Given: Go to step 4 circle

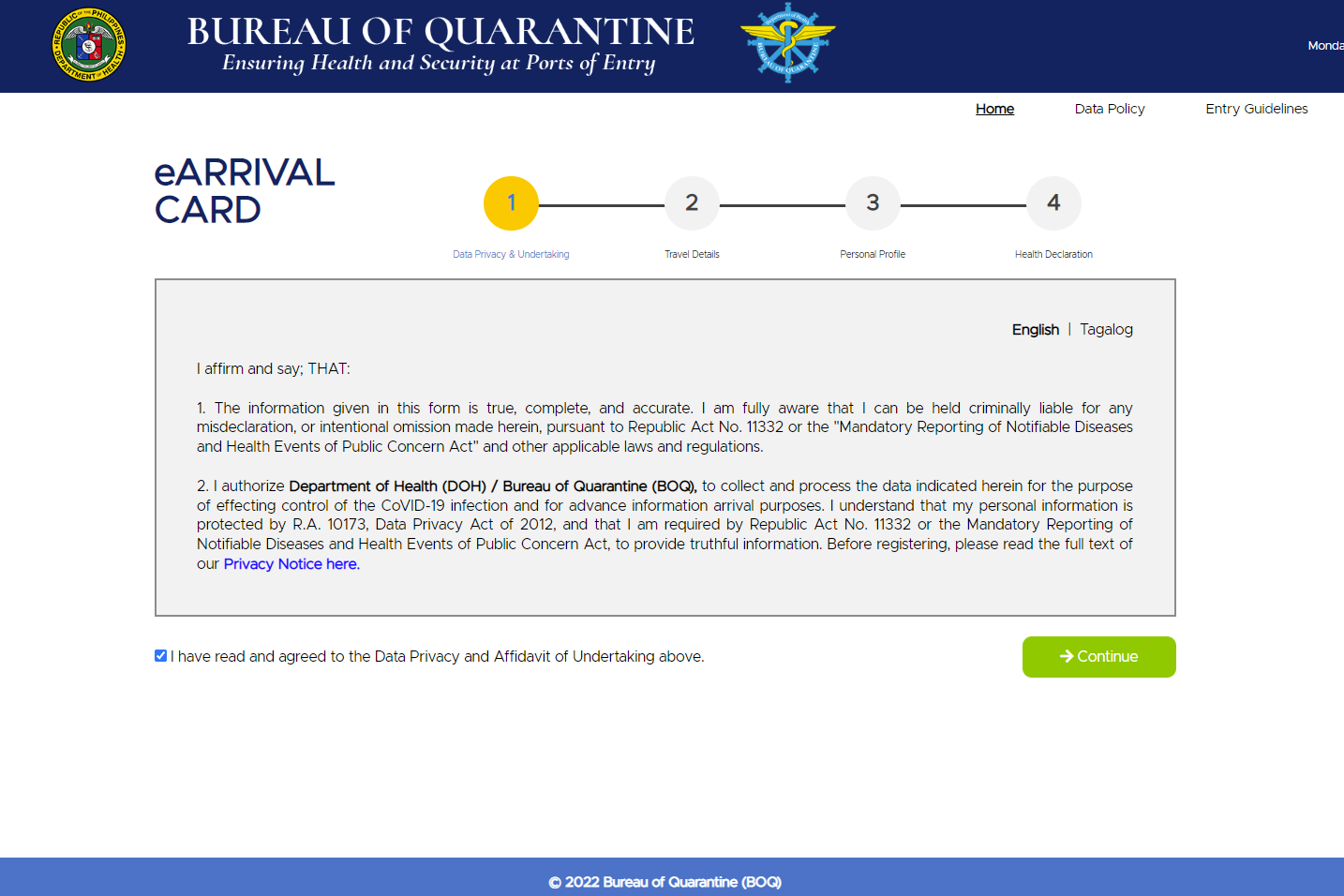Looking at the screenshot, I should click(x=1053, y=203).
